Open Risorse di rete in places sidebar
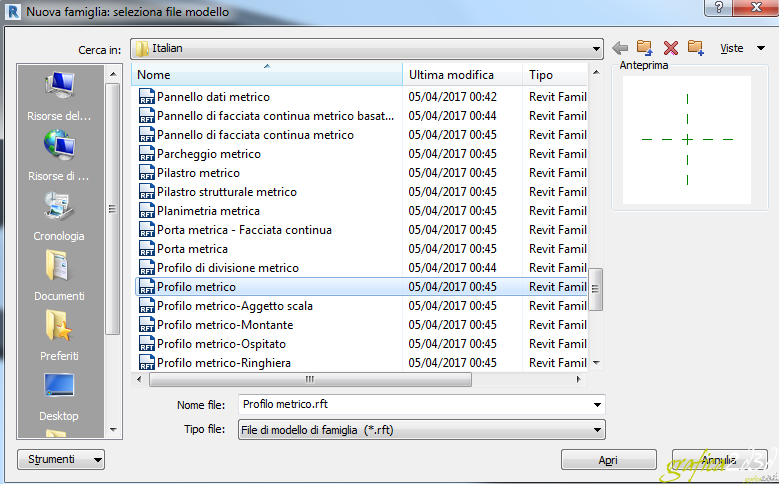 59,156
